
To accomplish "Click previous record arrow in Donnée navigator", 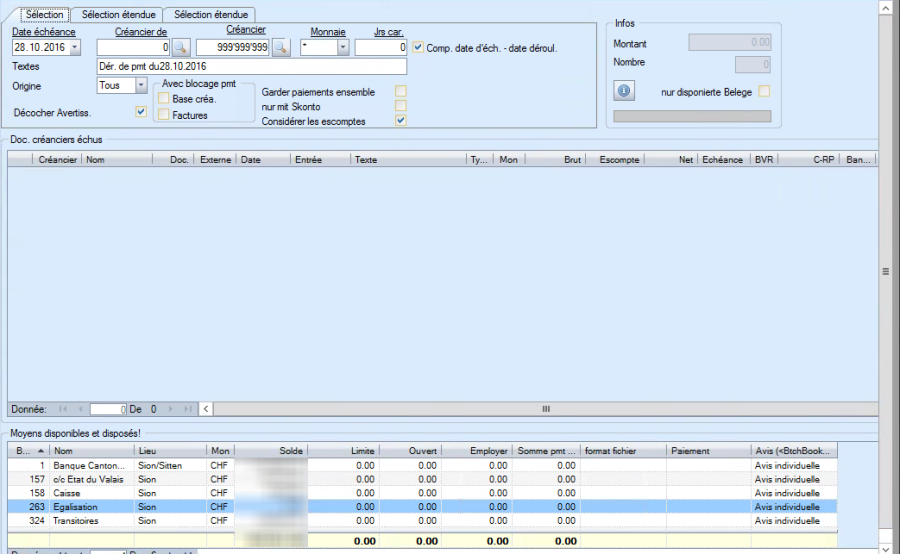I will coord(79,409).
